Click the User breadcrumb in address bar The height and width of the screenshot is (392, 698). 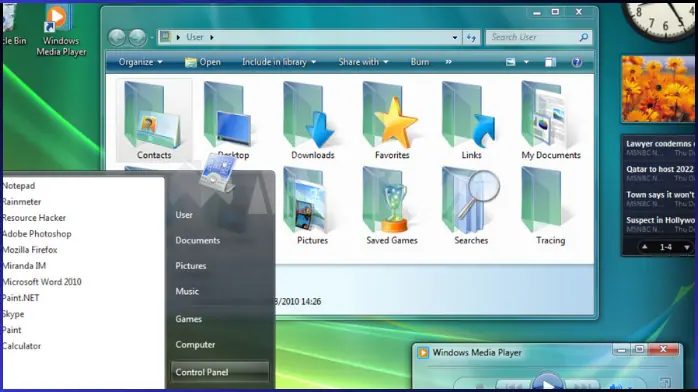click(x=195, y=37)
